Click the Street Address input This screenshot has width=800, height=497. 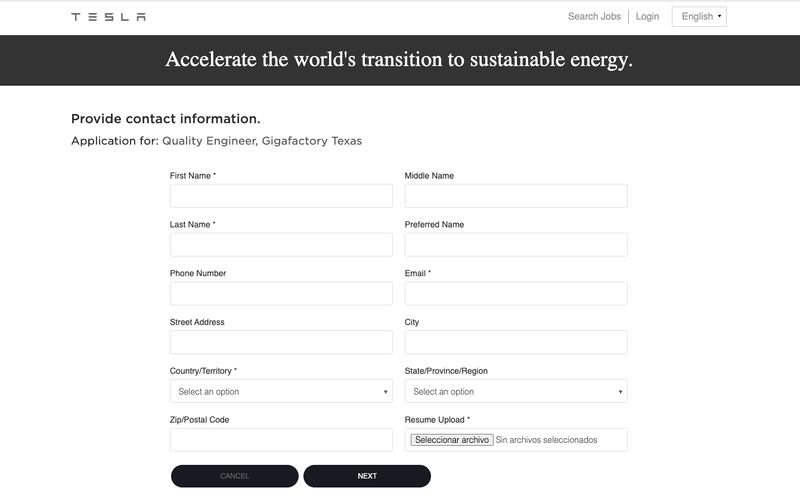pyautogui.click(x=281, y=342)
